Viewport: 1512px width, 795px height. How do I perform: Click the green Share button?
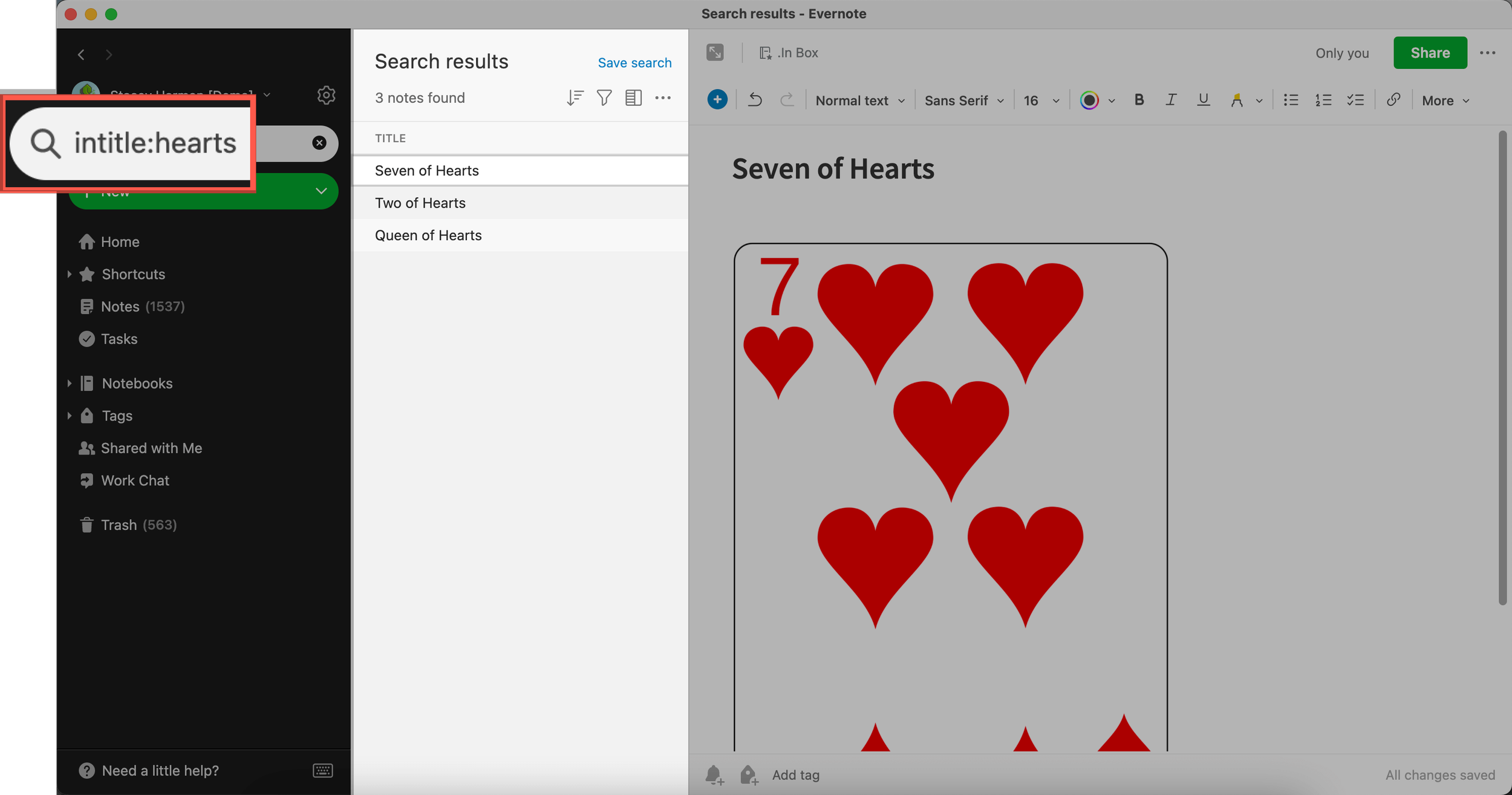1430,53
